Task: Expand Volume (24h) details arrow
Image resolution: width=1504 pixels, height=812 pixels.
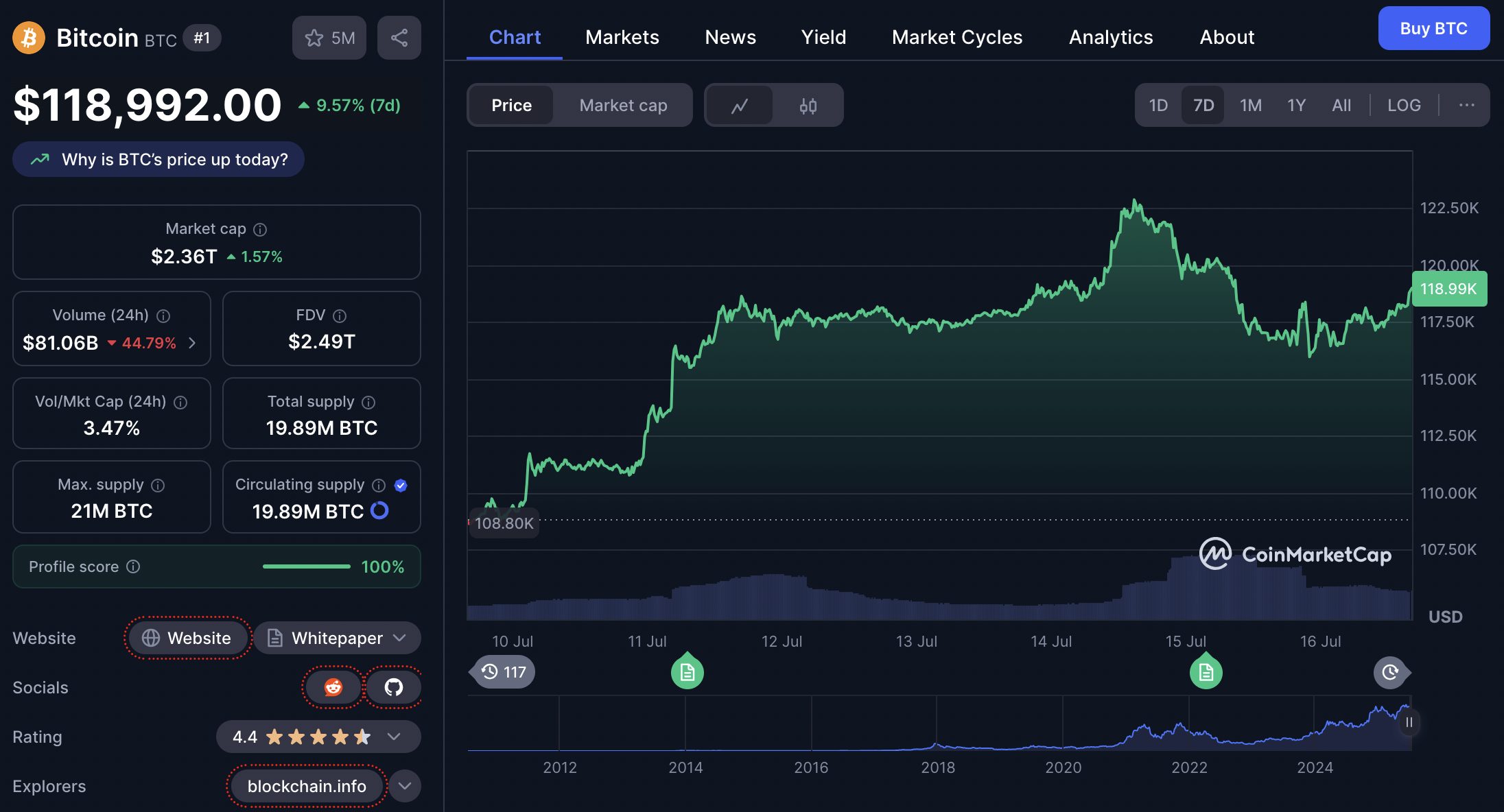Action: pyautogui.click(x=192, y=343)
